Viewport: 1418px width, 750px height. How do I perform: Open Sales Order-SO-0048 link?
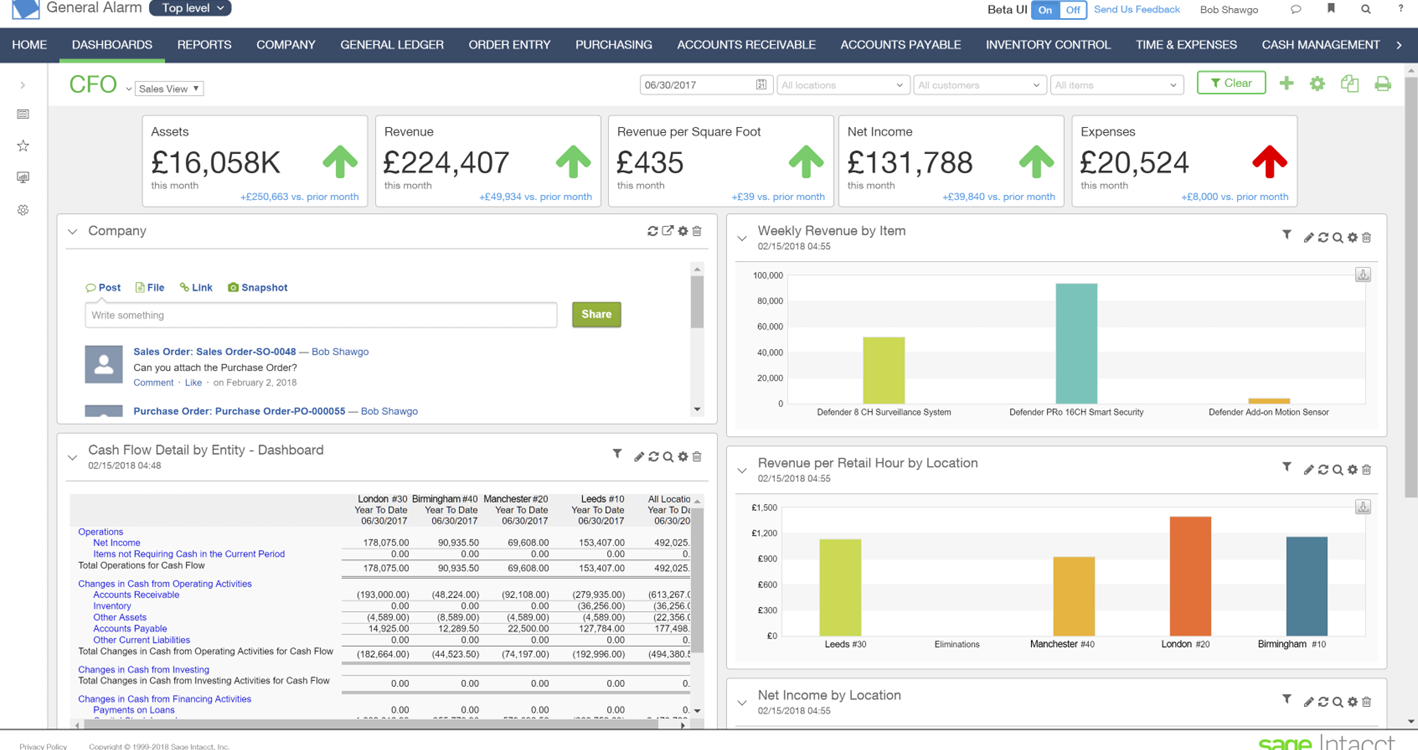point(215,352)
